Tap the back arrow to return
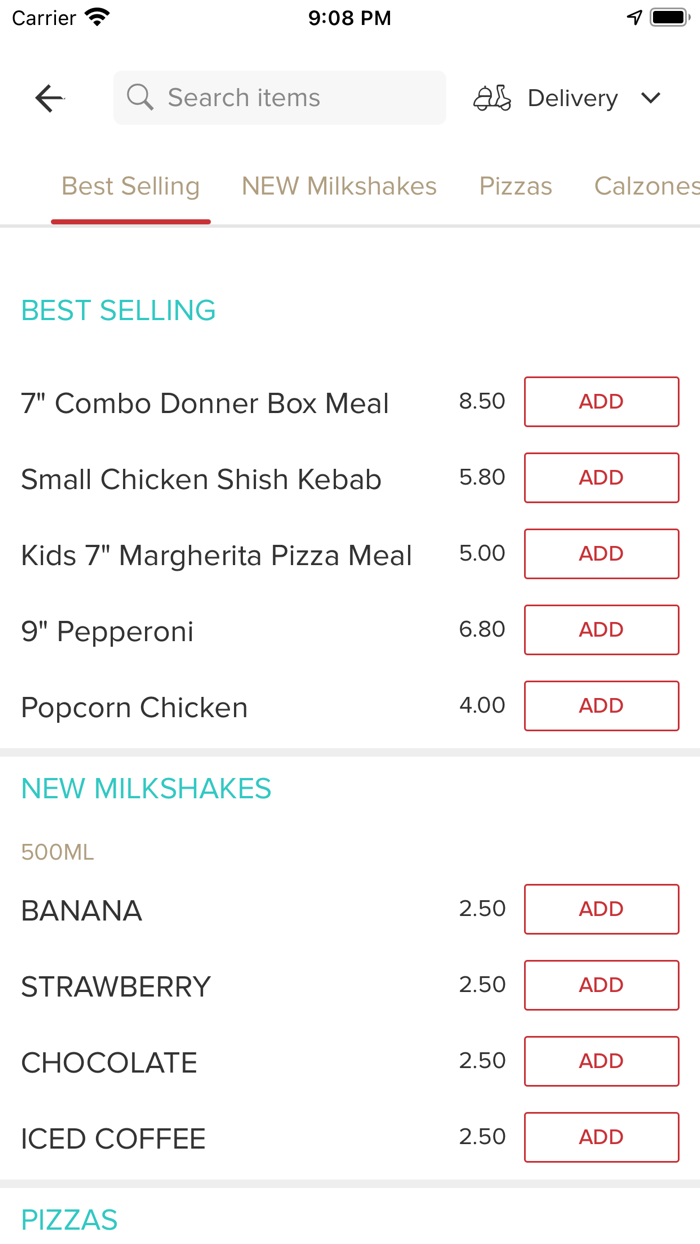Screen dimensions: 700x1244 click(x=48, y=97)
